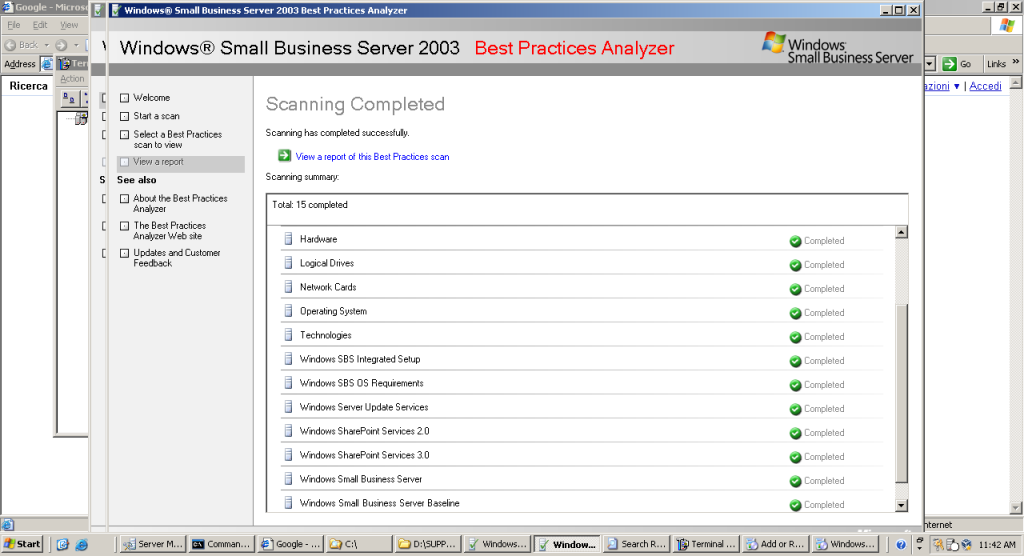Click the green Completed check for Logical Drives

(795, 265)
